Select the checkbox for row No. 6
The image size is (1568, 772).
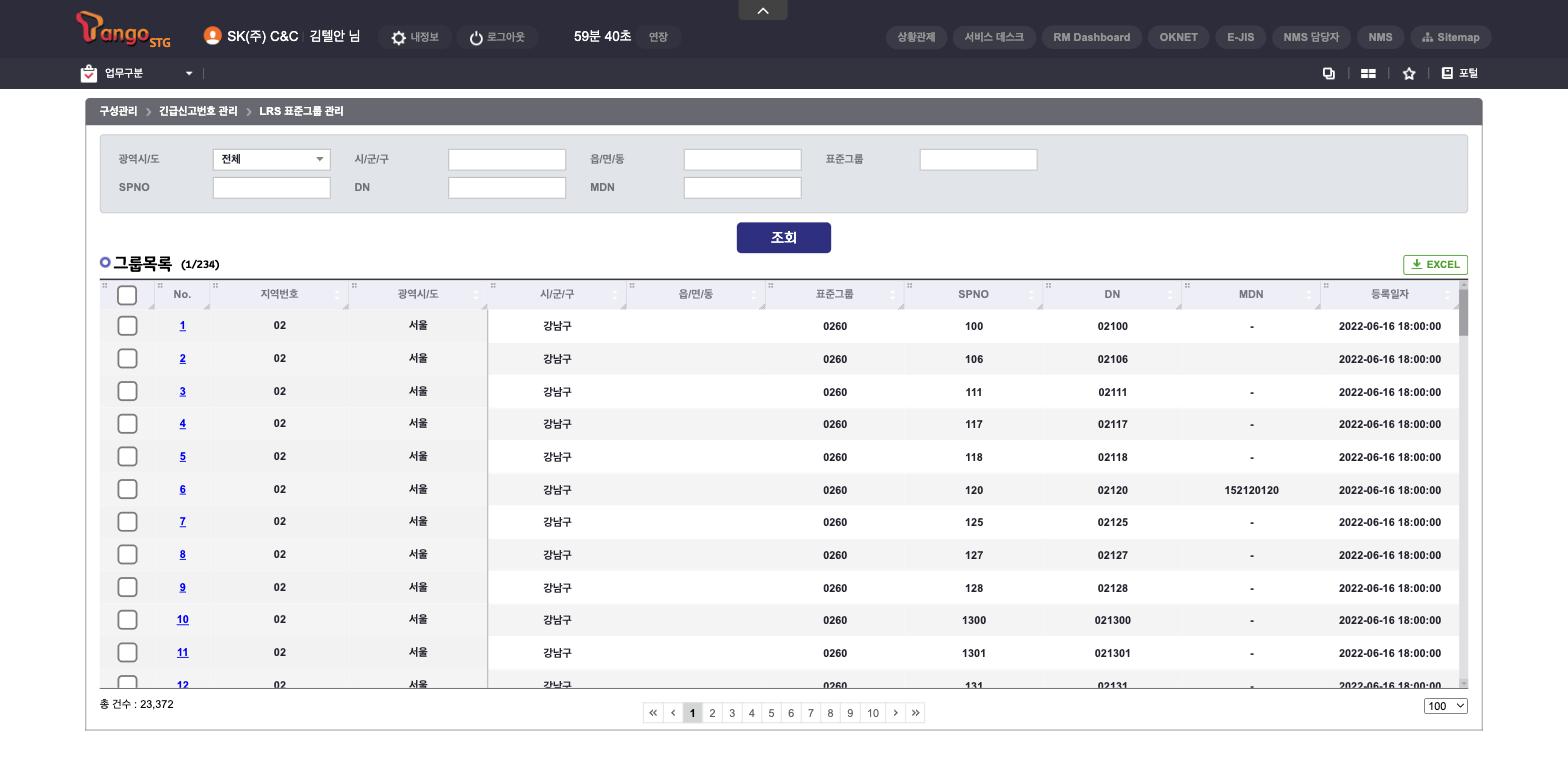click(127, 489)
